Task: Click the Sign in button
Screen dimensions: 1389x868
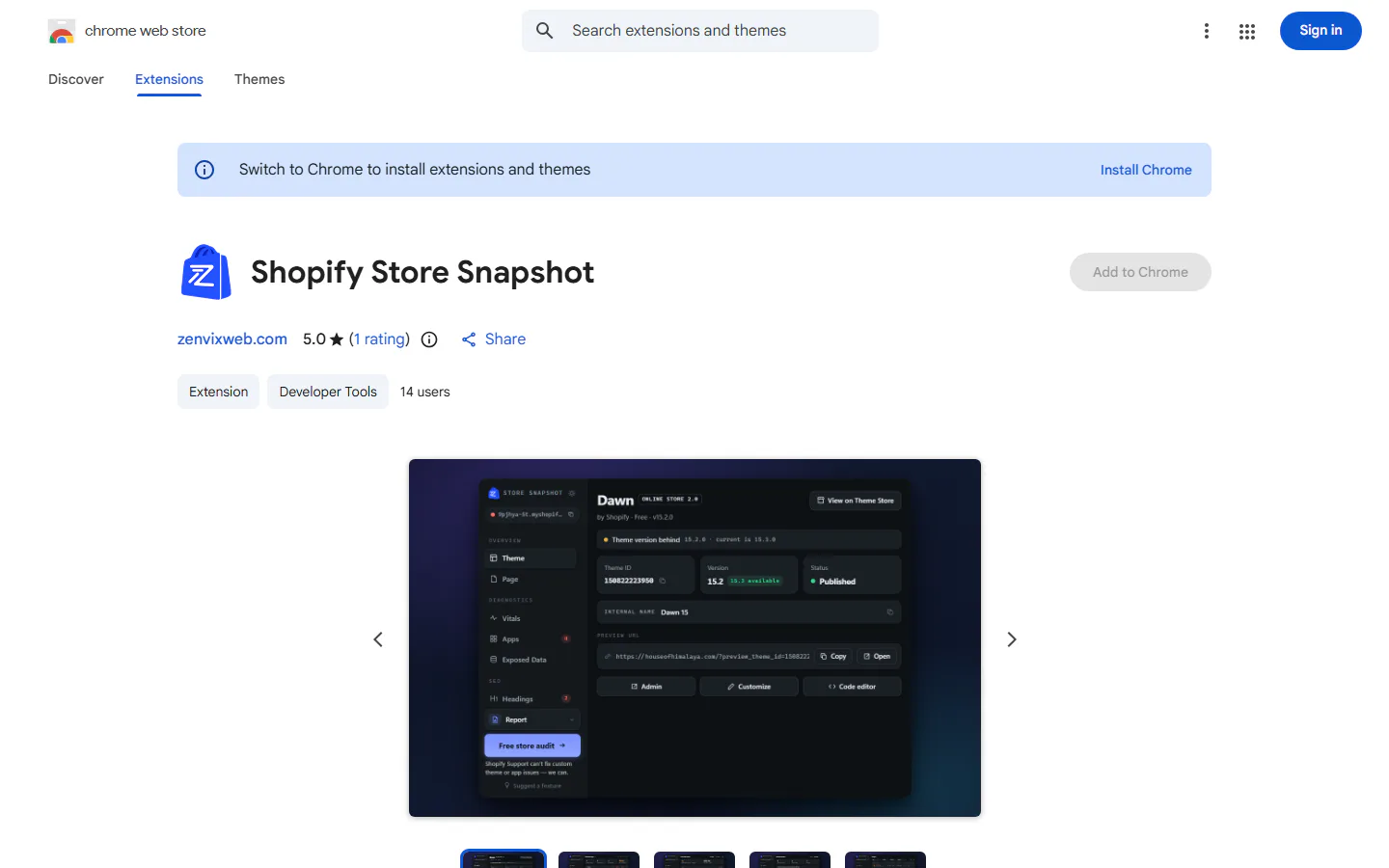Action: (x=1321, y=31)
